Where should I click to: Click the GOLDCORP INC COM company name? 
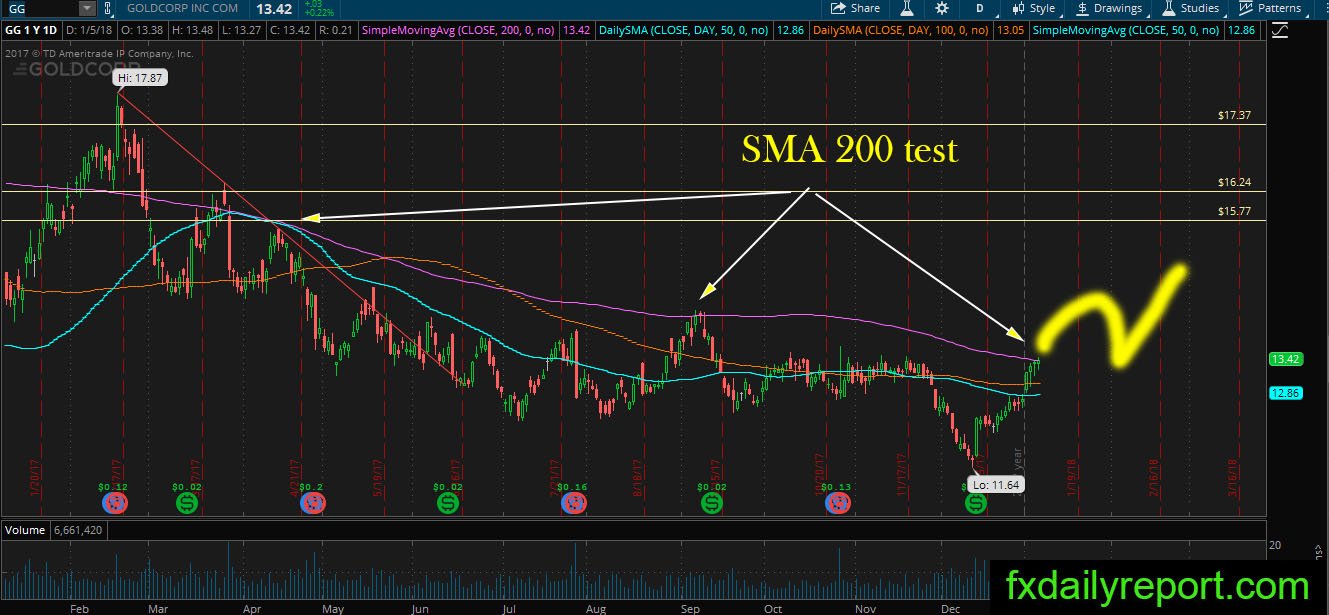[x=182, y=8]
